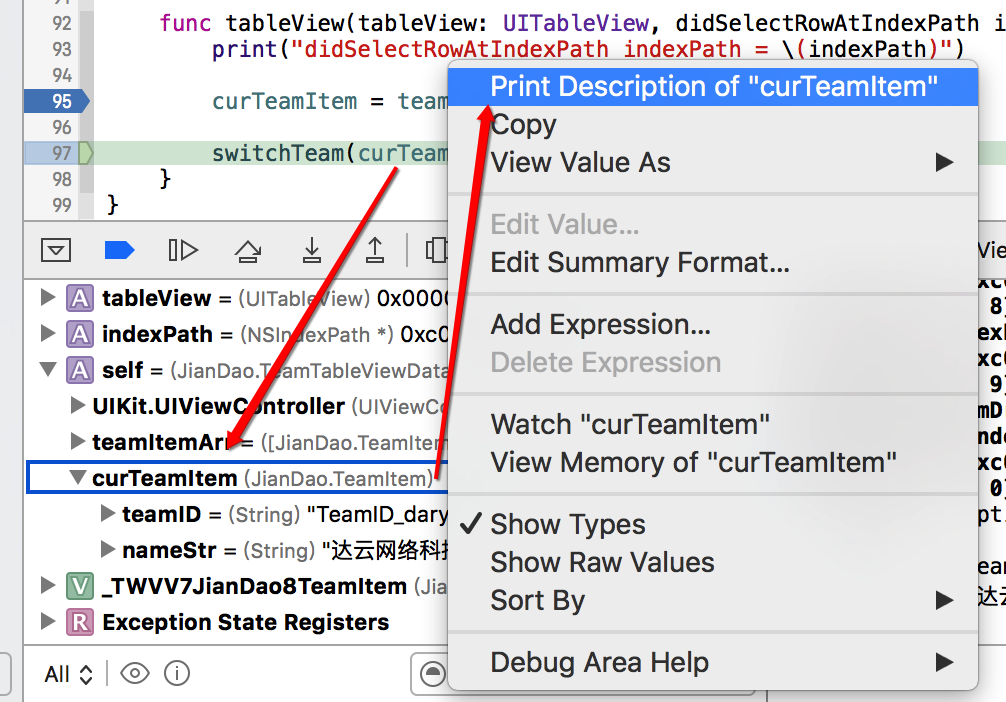Expand the tableView variable
This screenshot has width=1006, height=702.
point(47,297)
